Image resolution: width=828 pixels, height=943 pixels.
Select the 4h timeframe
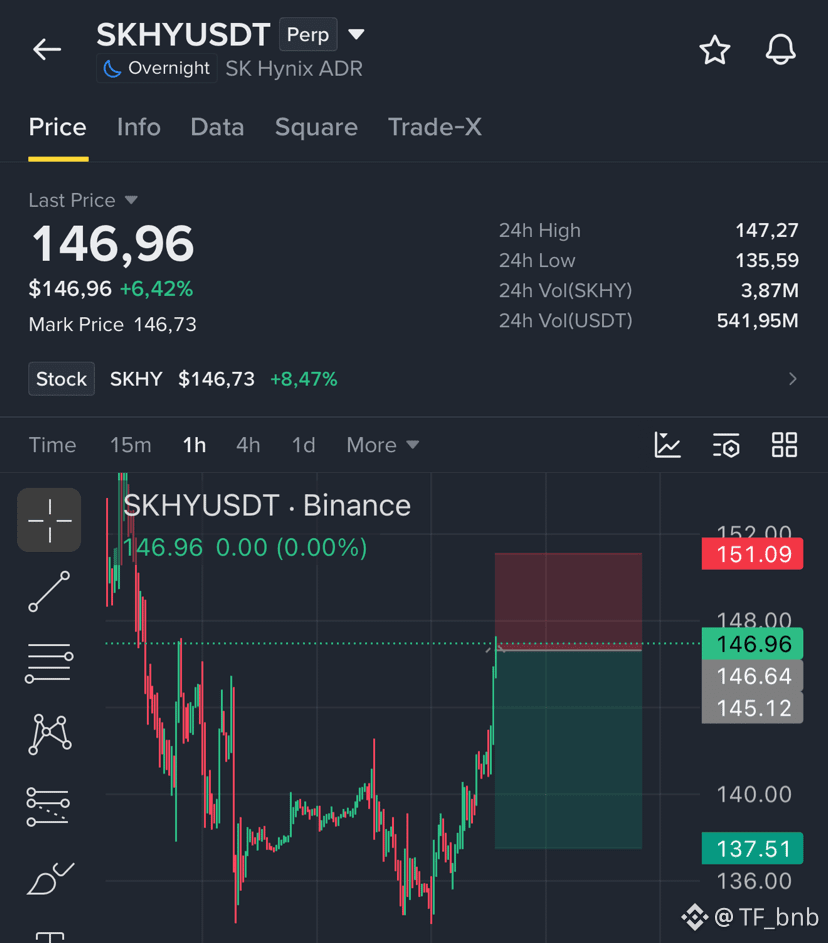click(x=248, y=445)
